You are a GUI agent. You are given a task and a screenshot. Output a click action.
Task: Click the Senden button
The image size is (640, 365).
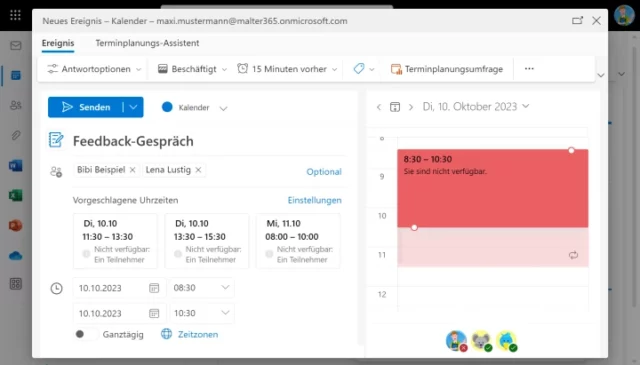pos(86,107)
